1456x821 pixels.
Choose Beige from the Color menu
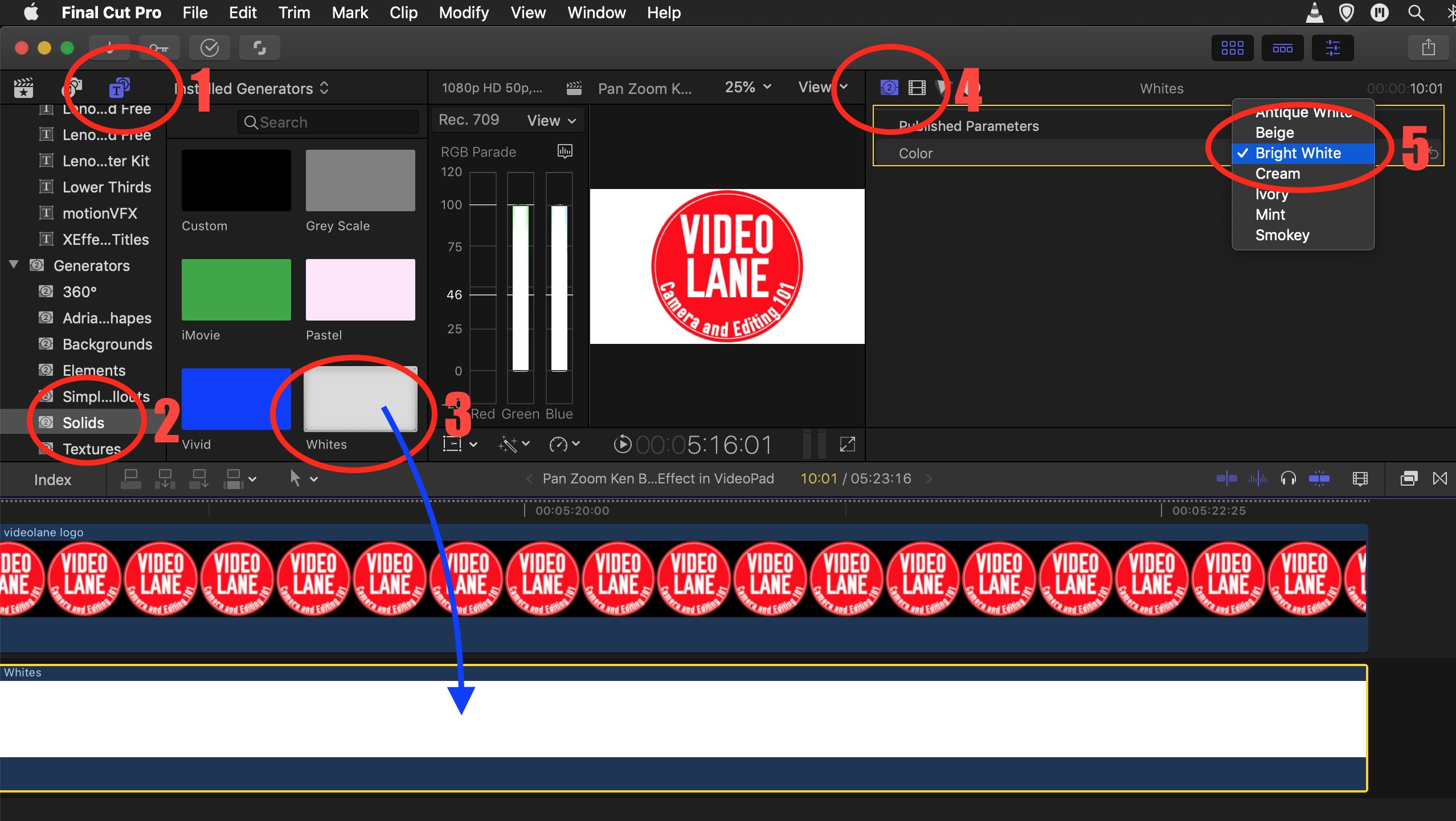tap(1303, 133)
